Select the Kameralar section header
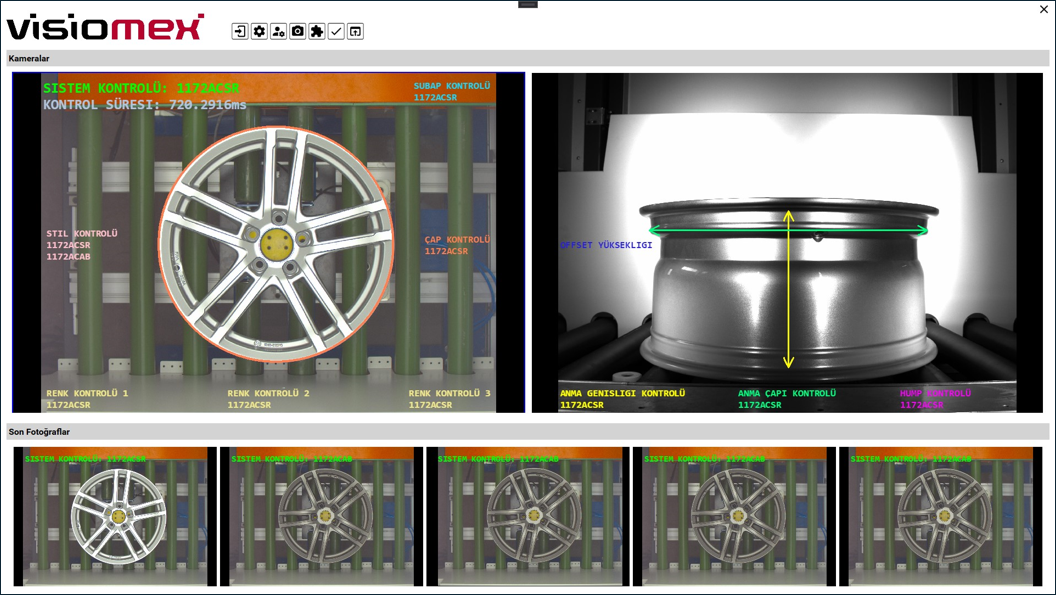The height and width of the screenshot is (595, 1056). click(x=30, y=59)
